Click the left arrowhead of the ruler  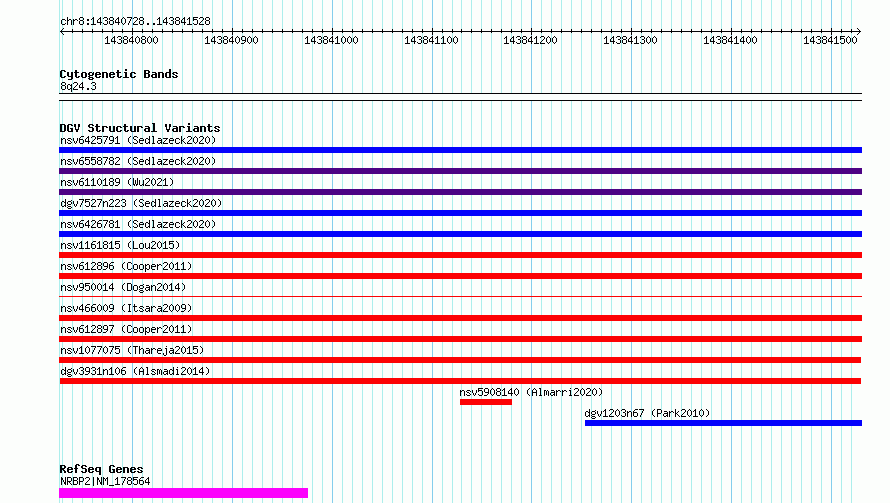(x=62, y=31)
